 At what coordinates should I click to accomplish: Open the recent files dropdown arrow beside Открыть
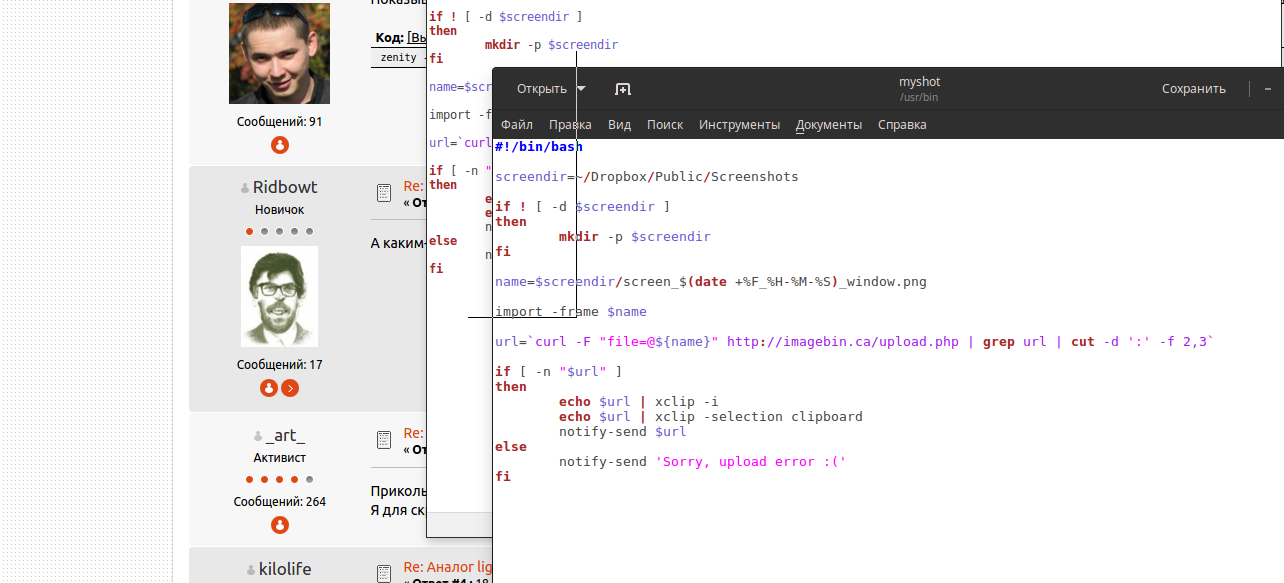tap(582, 89)
